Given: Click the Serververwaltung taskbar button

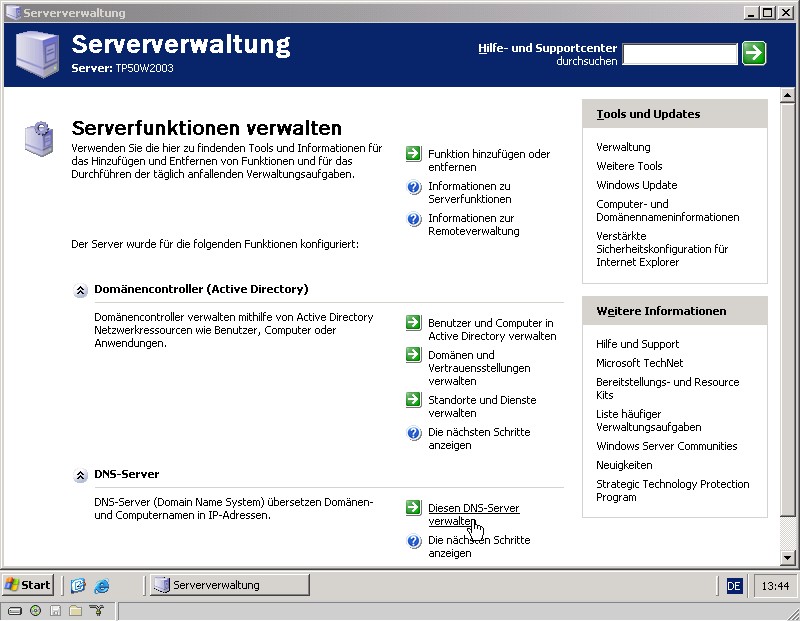Looking at the screenshot, I should coord(230,585).
